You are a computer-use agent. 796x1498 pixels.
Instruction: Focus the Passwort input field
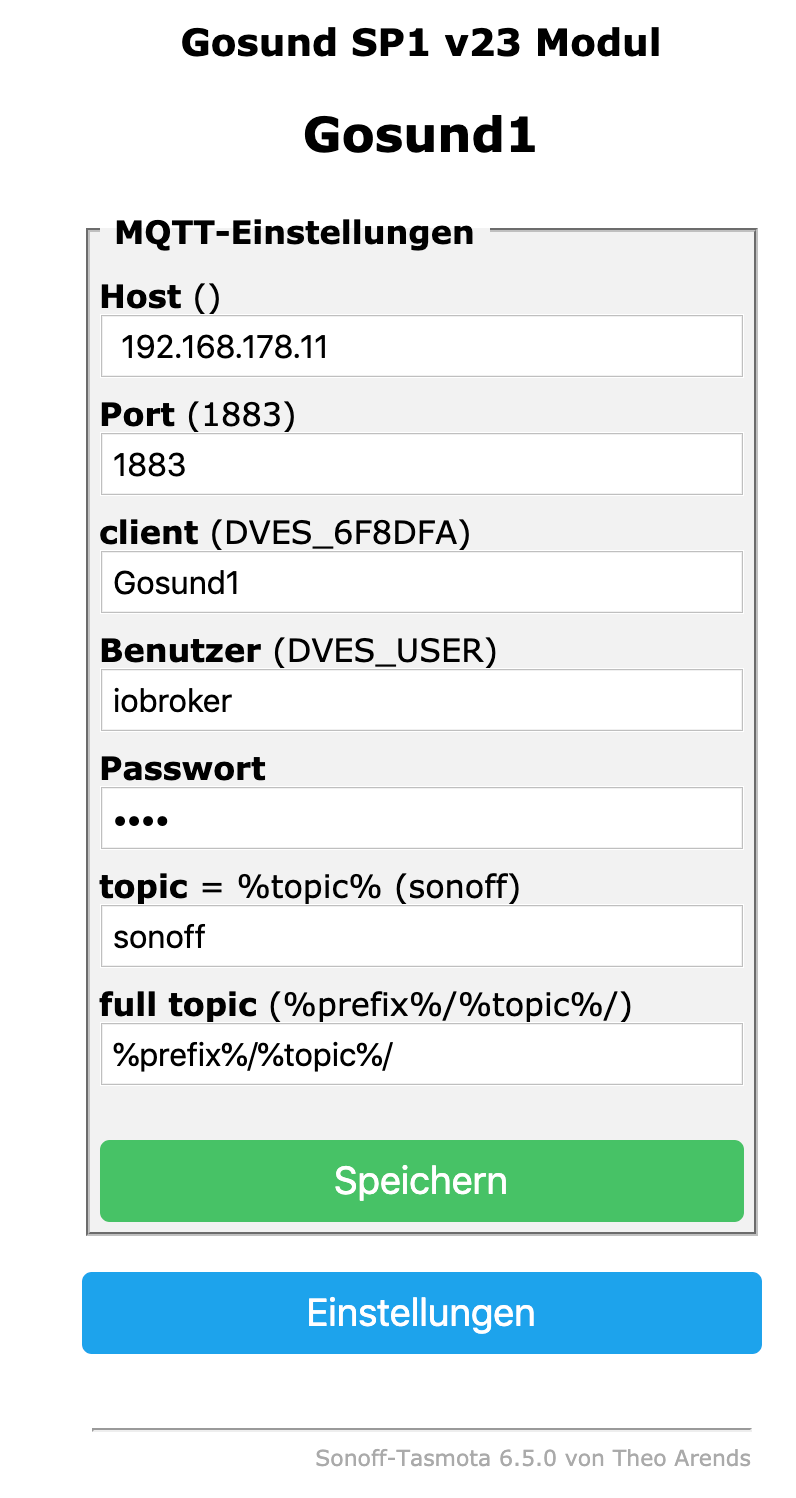[x=421, y=819]
